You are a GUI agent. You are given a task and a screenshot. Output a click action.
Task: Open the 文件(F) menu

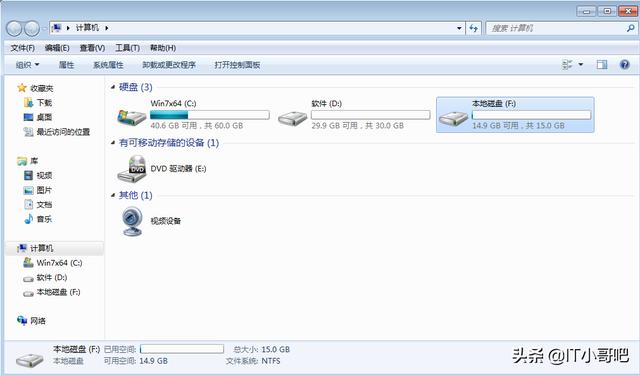pos(22,48)
